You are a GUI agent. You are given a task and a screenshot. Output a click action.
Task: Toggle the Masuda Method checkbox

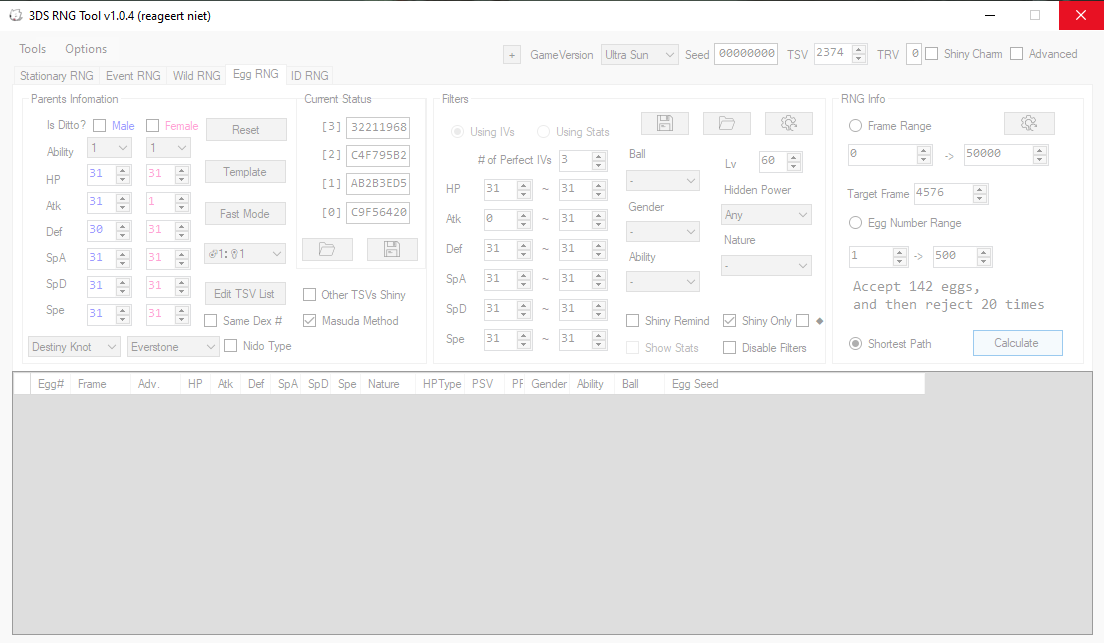pos(310,321)
